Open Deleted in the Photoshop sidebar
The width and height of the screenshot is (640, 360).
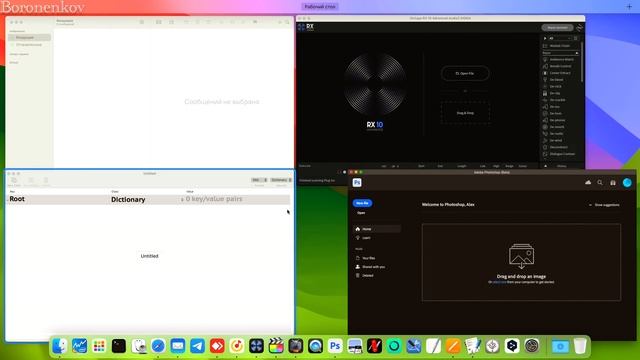pos(364,275)
